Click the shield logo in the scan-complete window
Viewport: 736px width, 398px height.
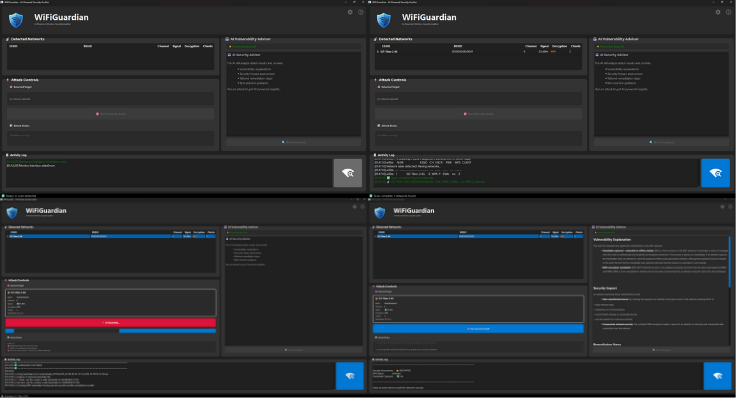(383, 20)
